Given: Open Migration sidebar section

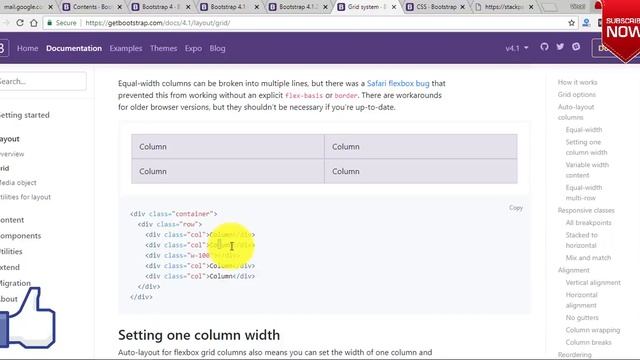Looking at the screenshot, I should coord(15,283).
